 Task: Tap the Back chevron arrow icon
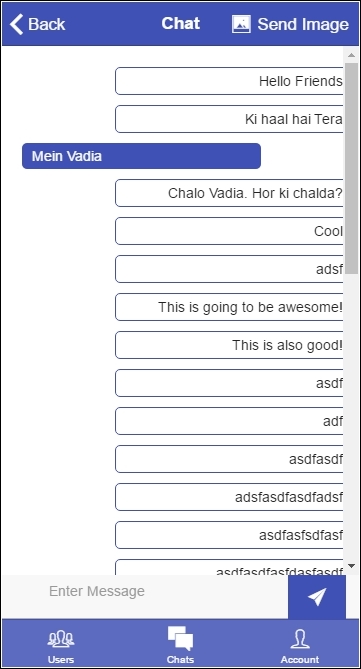pos(16,24)
